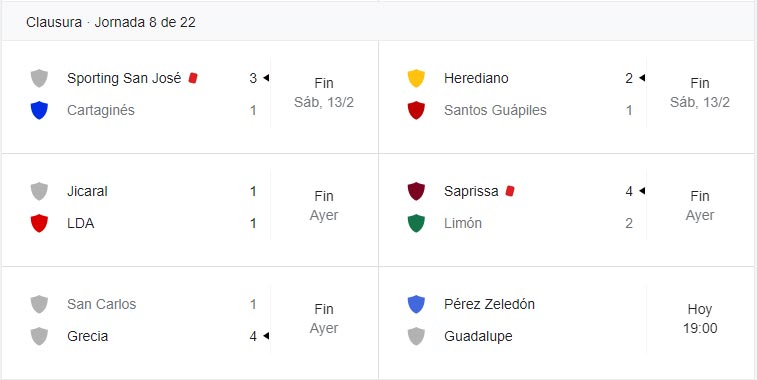Click the Sporting San José gray shield crest

[39, 78]
